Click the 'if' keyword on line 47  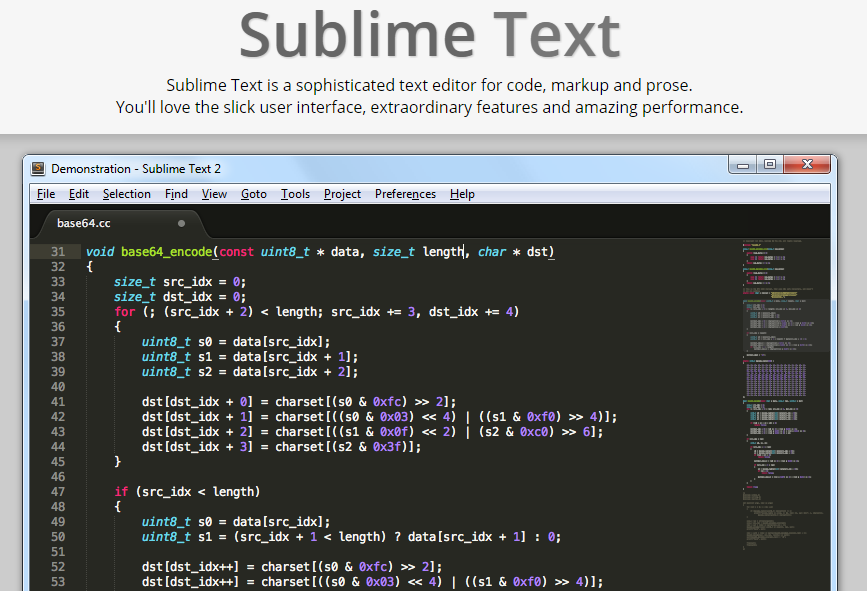(x=121, y=492)
